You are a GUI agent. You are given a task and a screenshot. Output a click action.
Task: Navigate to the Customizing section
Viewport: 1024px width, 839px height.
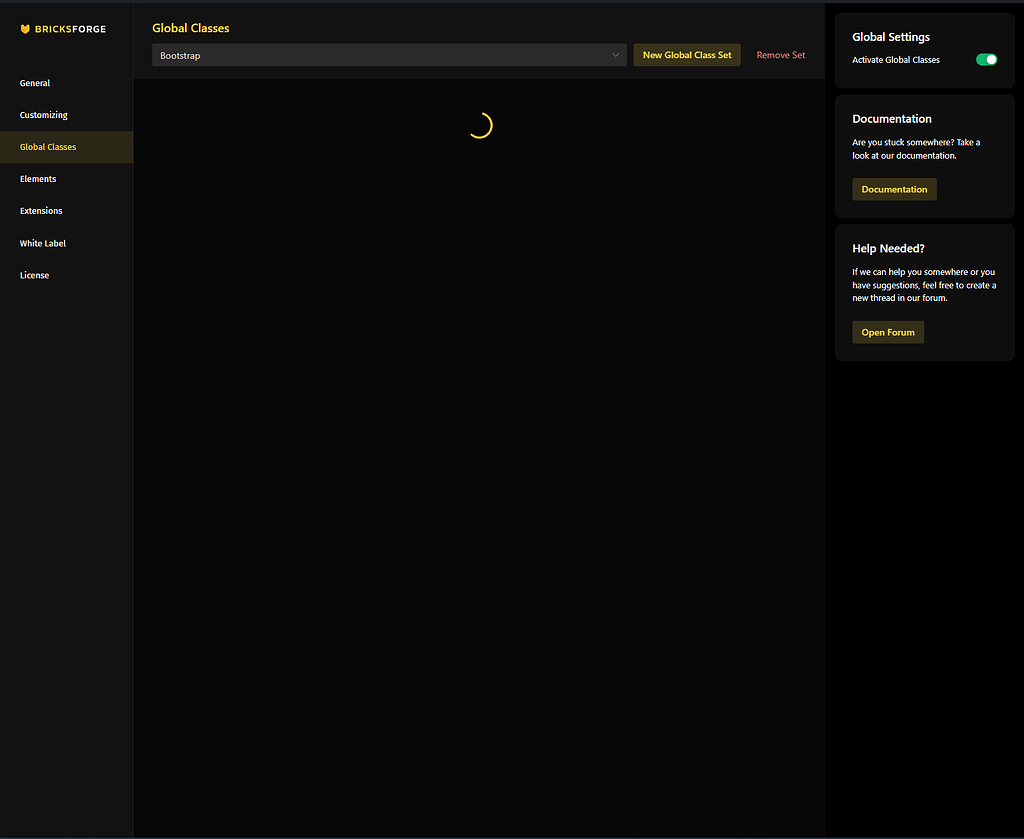tap(43, 115)
